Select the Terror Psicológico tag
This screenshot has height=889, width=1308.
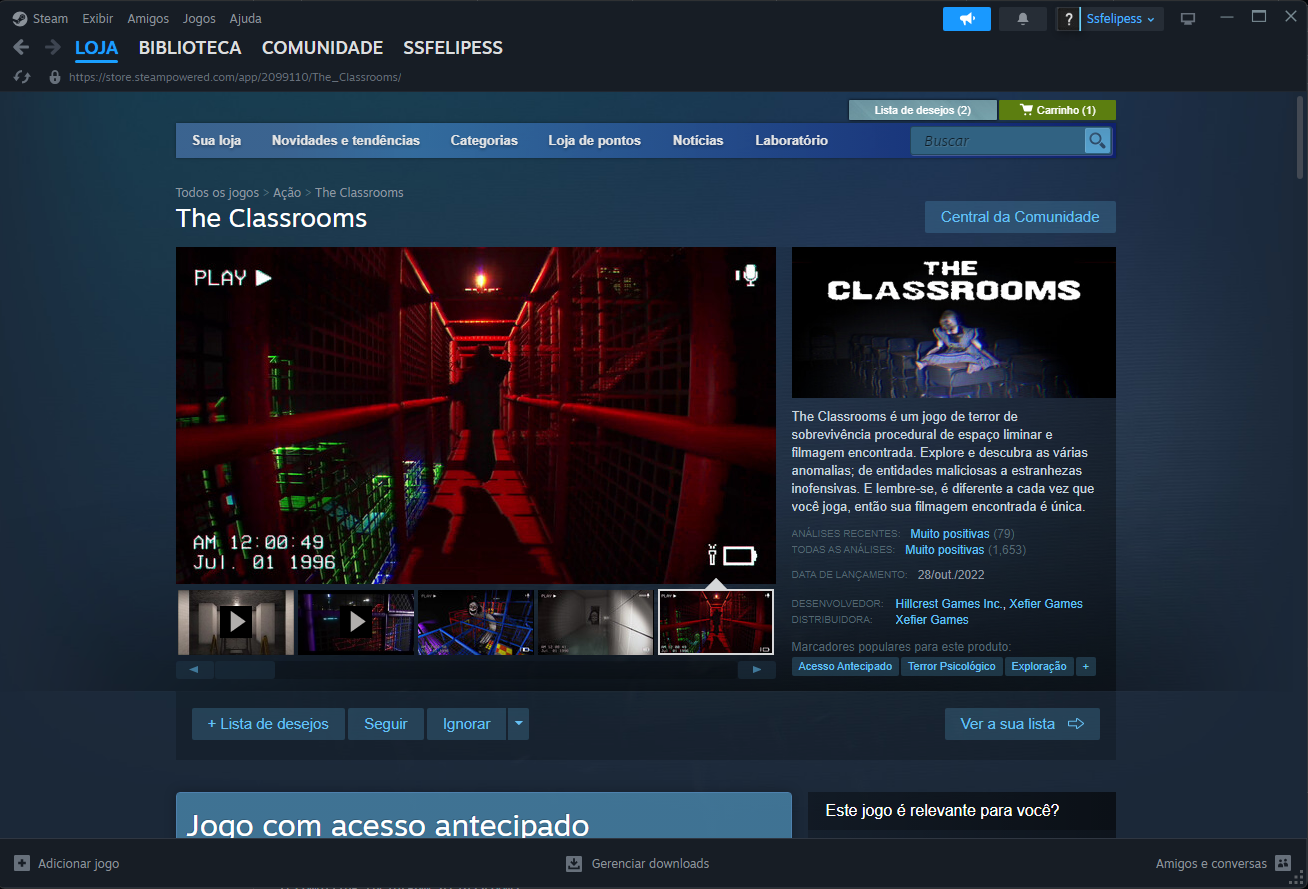pos(952,666)
